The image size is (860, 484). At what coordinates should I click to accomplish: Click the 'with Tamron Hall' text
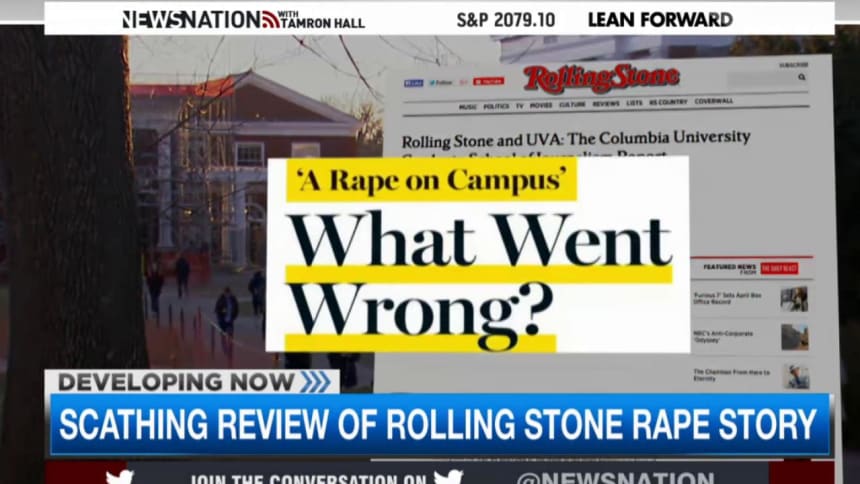coord(322,20)
